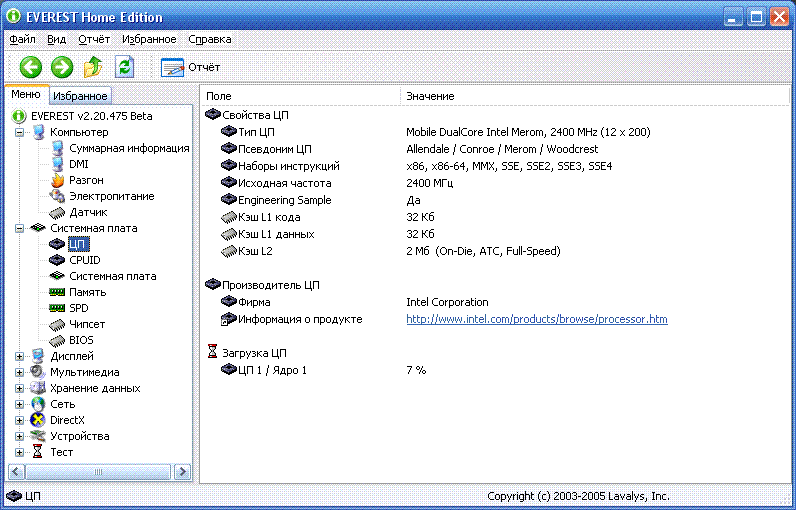Open the Справка menu
The width and height of the screenshot is (796, 510).
pyautogui.click(x=210, y=39)
